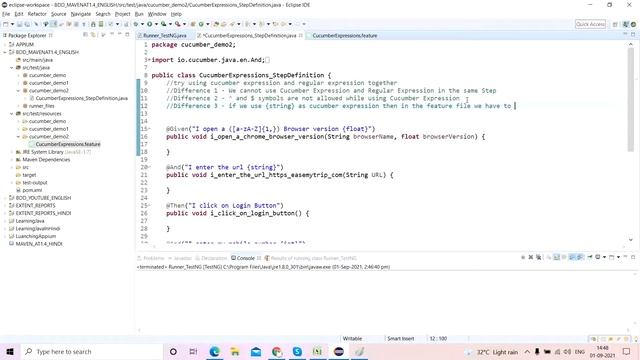Minimize the Package Explorer view
This screenshot has height=360, width=640.
120,35
